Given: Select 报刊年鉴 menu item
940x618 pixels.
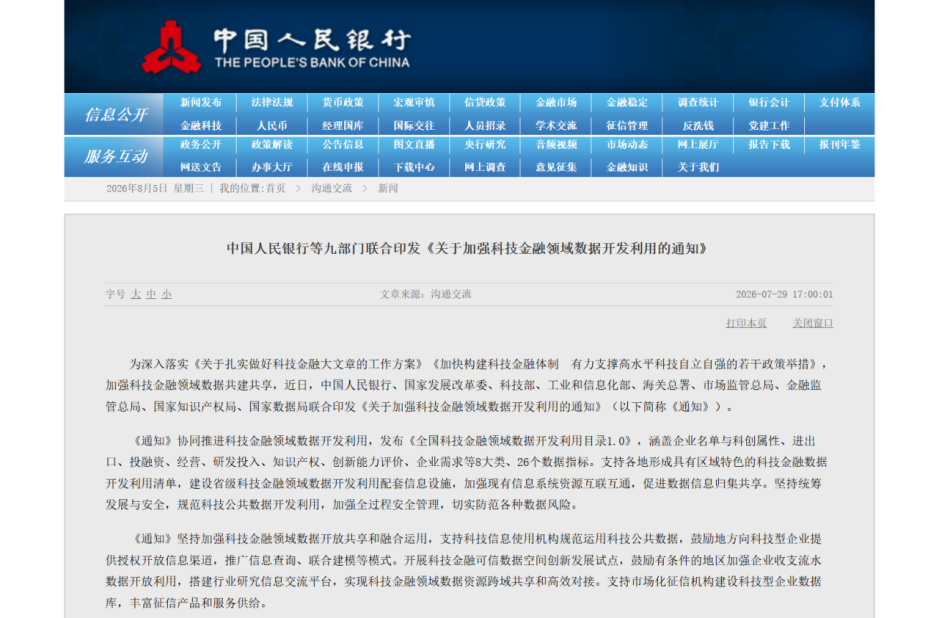Looking at the screenshot, I should tap(840, 144).
